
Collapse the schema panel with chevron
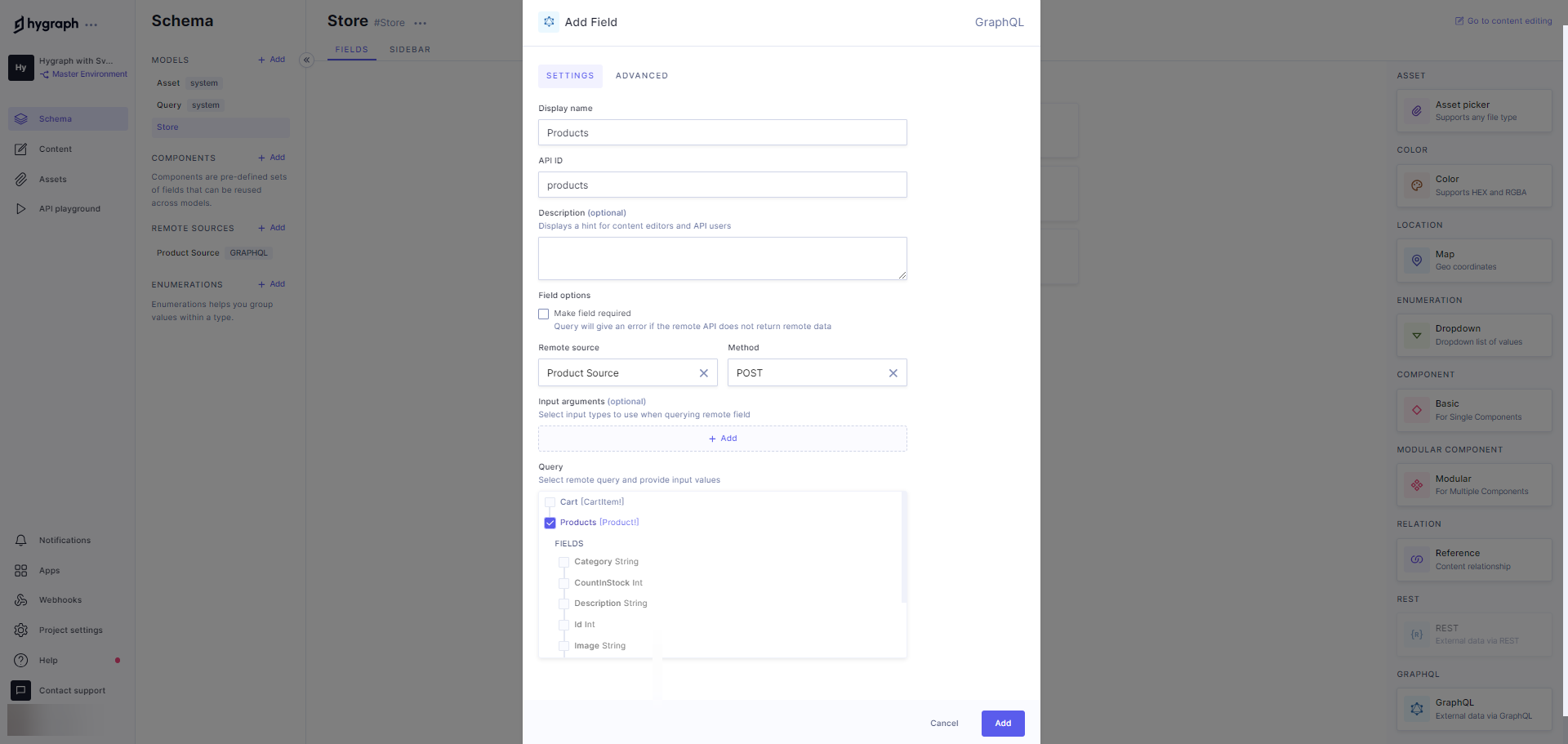[307, 60]
